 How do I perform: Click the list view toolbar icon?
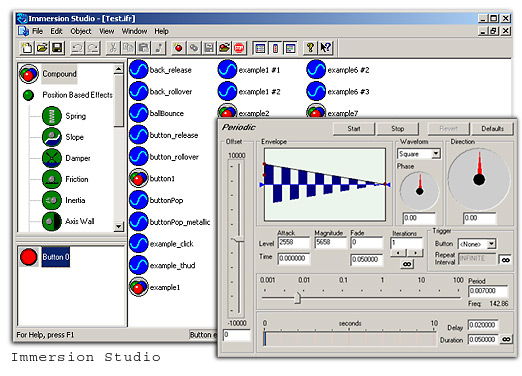[x=260, y=48]
